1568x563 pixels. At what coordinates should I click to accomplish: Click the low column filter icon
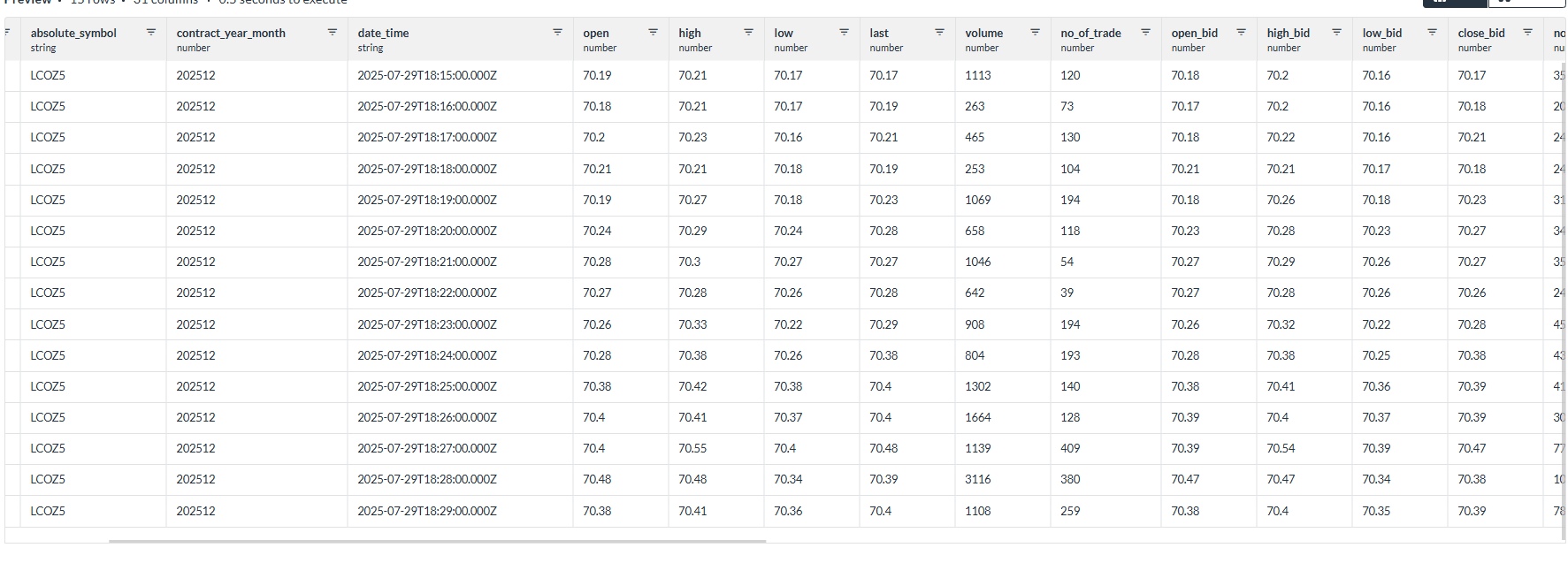click(x=845, y=32)
